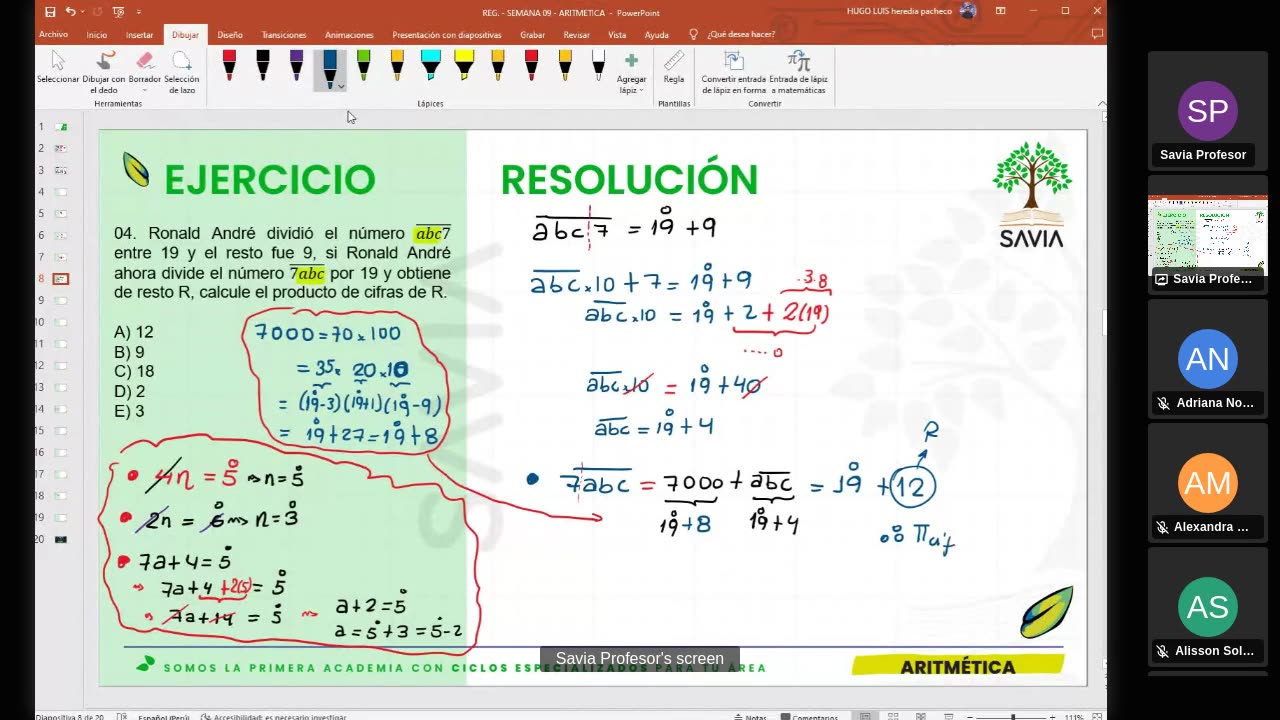The width and height of the screenshot is (1280, 720).
Task: Open the Grabar tab
Action: tap(533, 34)
